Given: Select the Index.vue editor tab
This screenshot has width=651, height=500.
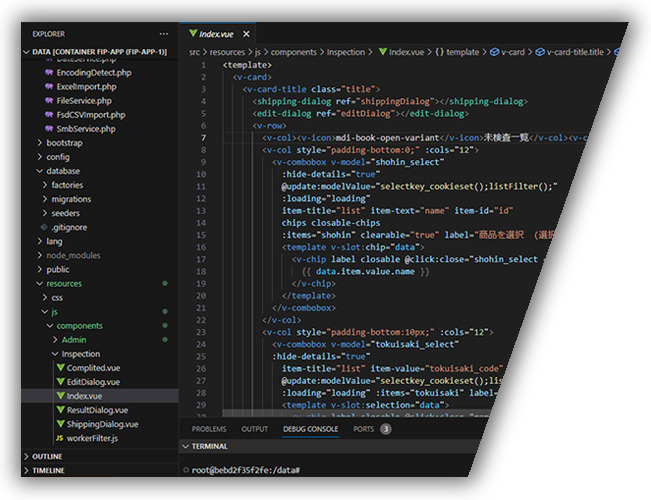Looking at the screenshot, I should (x=217, y=34).
